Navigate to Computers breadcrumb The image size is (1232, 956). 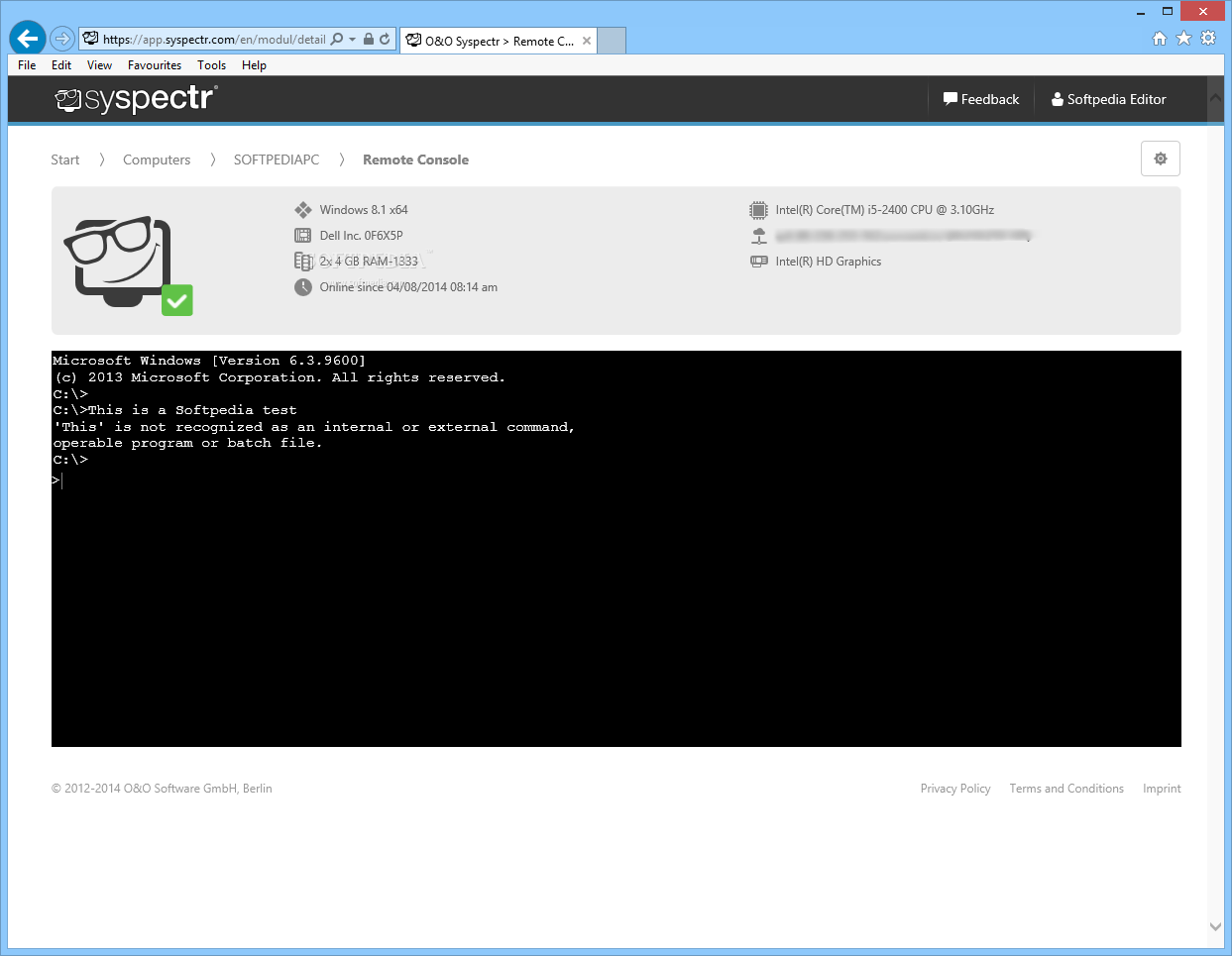tap(157, 159)
